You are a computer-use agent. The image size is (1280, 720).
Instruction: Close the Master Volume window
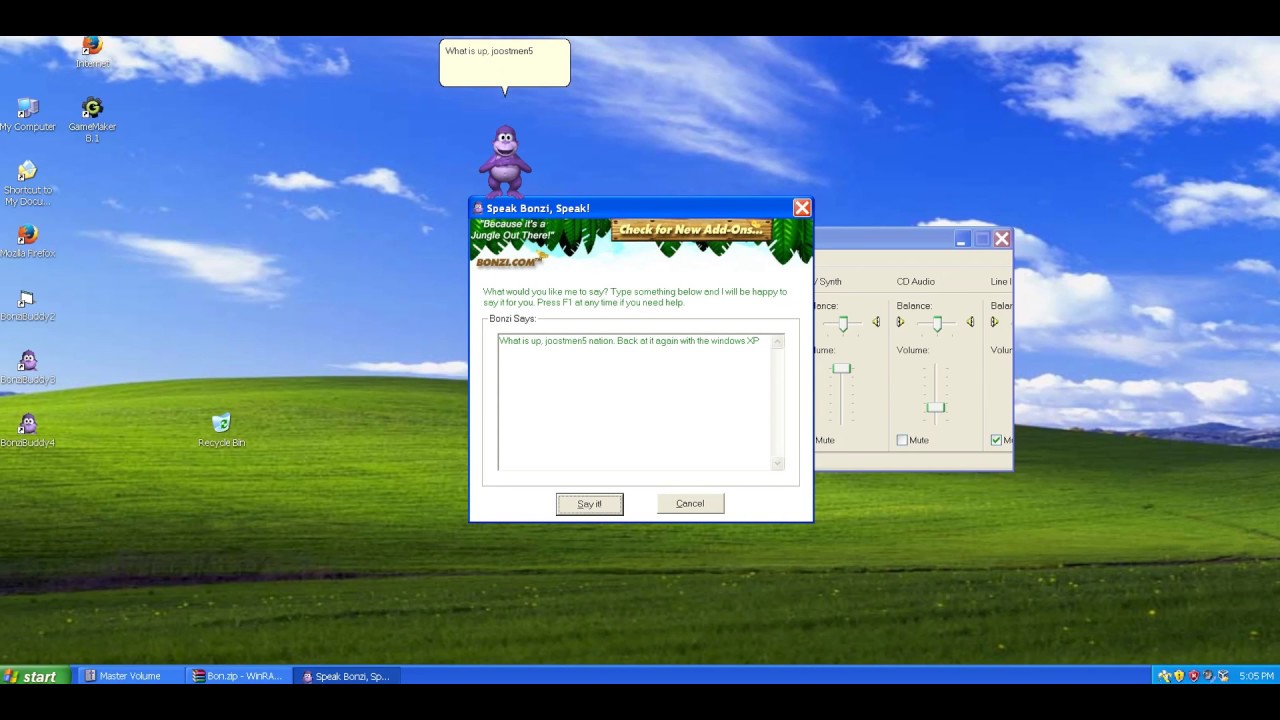tap(1002, 239)
